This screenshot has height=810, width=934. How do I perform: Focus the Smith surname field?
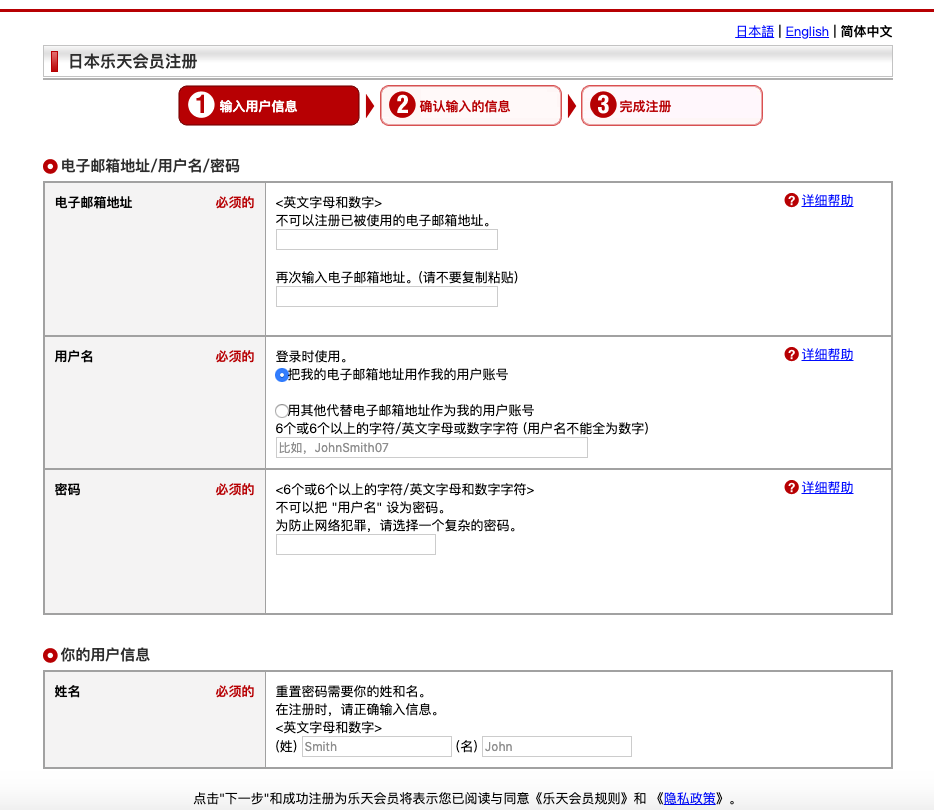point(376,747)
